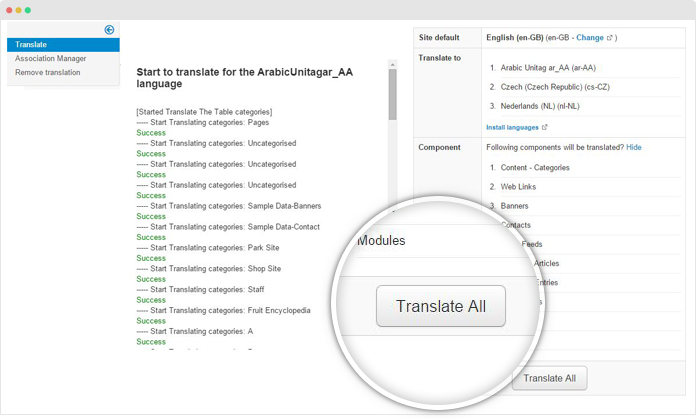Click Success under categories: Staff
This screenshot has height=419, width=696.
click(x=151, y=300)
